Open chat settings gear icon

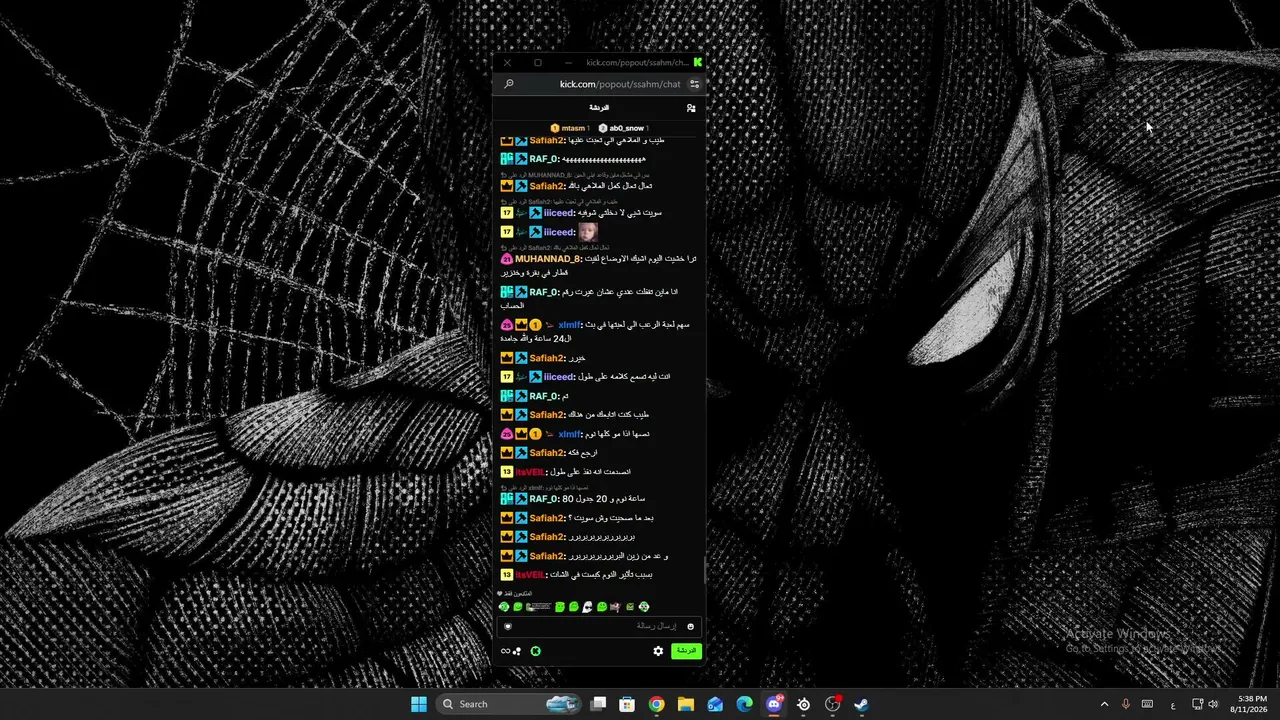(x=658, y=651)
